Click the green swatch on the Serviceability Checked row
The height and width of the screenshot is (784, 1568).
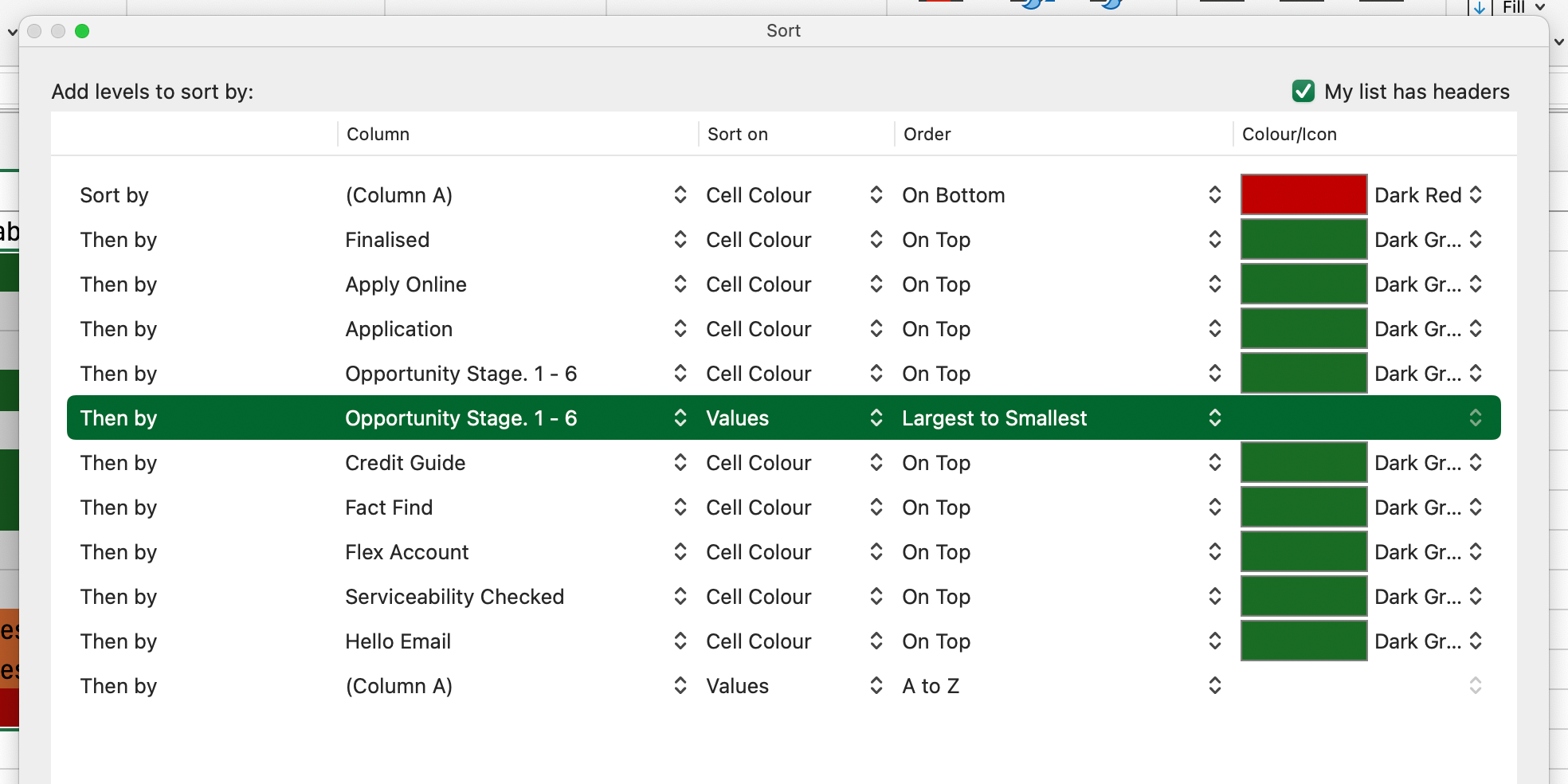tap(1303, 596)
